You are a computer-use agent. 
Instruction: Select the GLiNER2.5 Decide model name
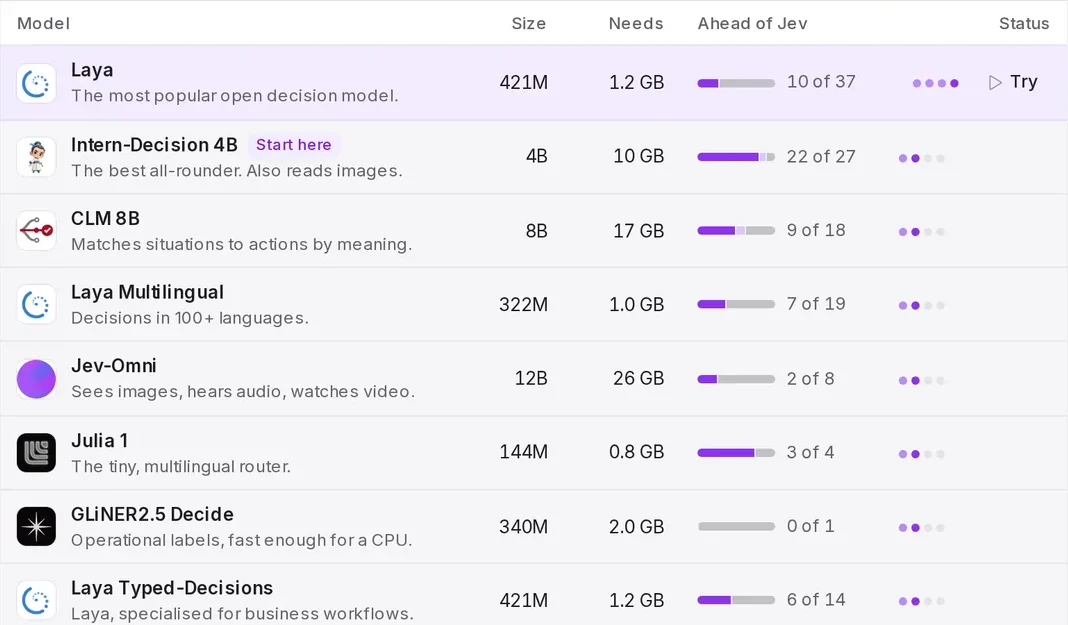click(153, 514)
